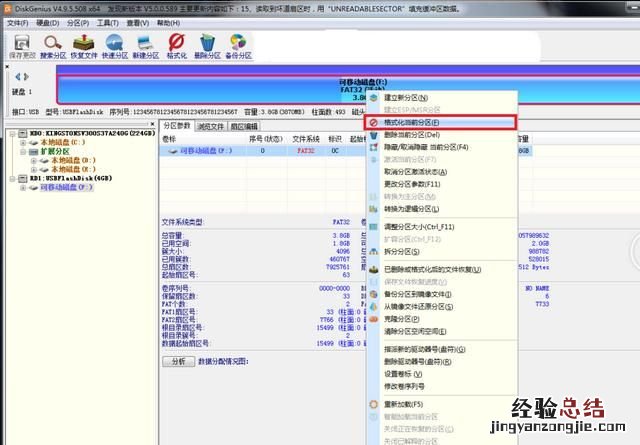Expand the 本地磁盘 (C:) tree node

tap(21, 142)
